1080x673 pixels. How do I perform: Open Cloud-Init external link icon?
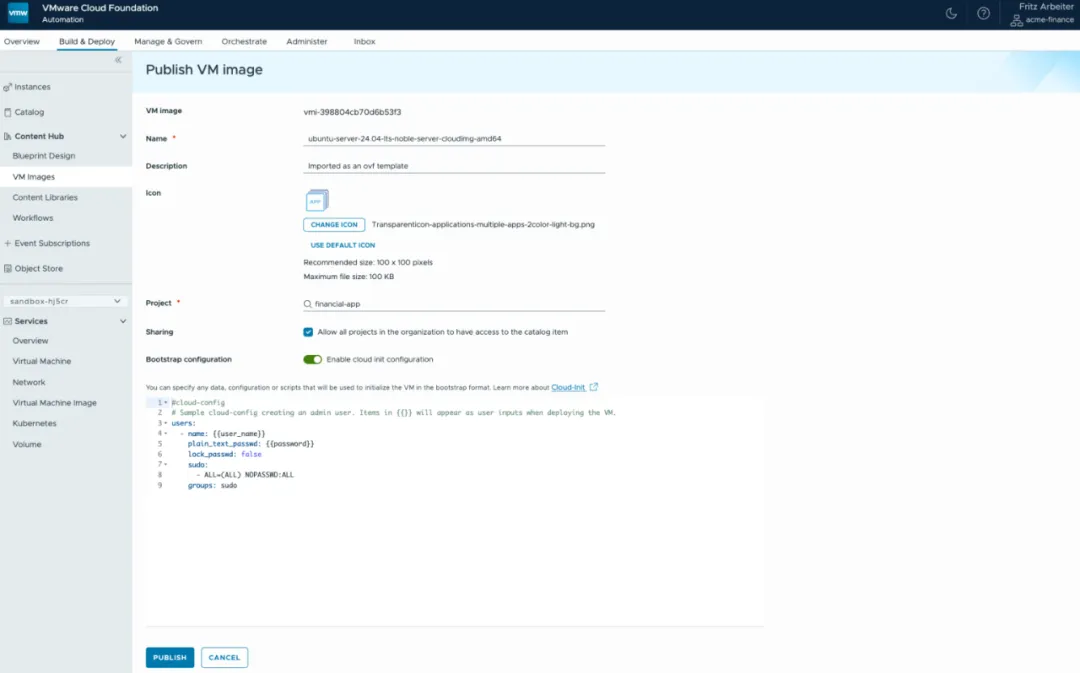tap(594, 387)
